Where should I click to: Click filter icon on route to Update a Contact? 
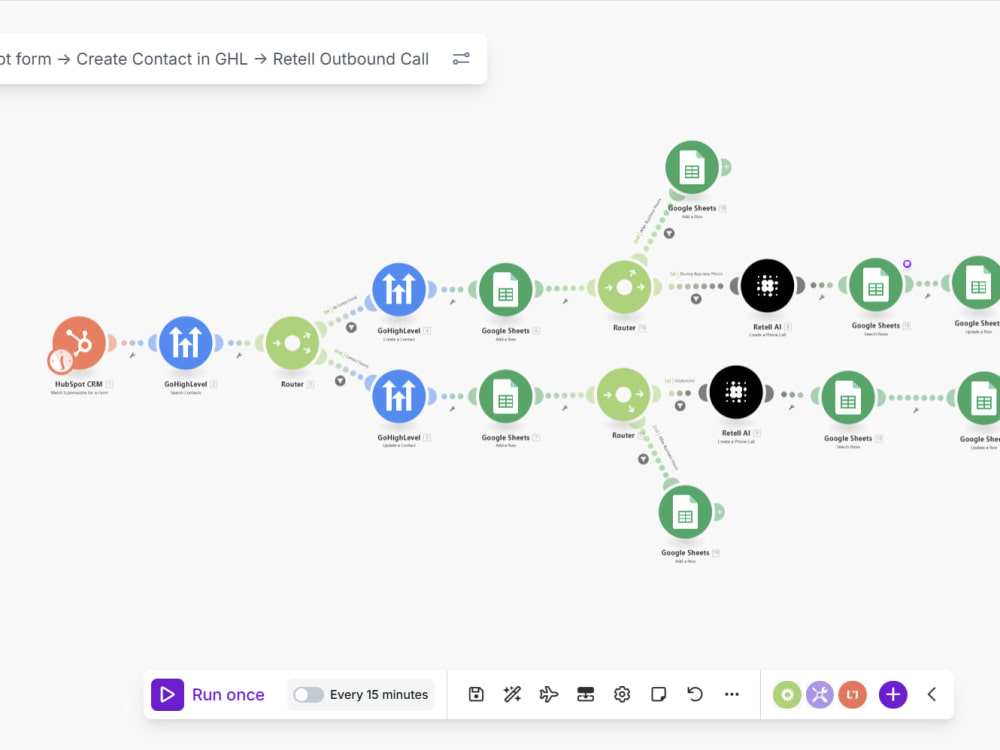tap(340, 381)
